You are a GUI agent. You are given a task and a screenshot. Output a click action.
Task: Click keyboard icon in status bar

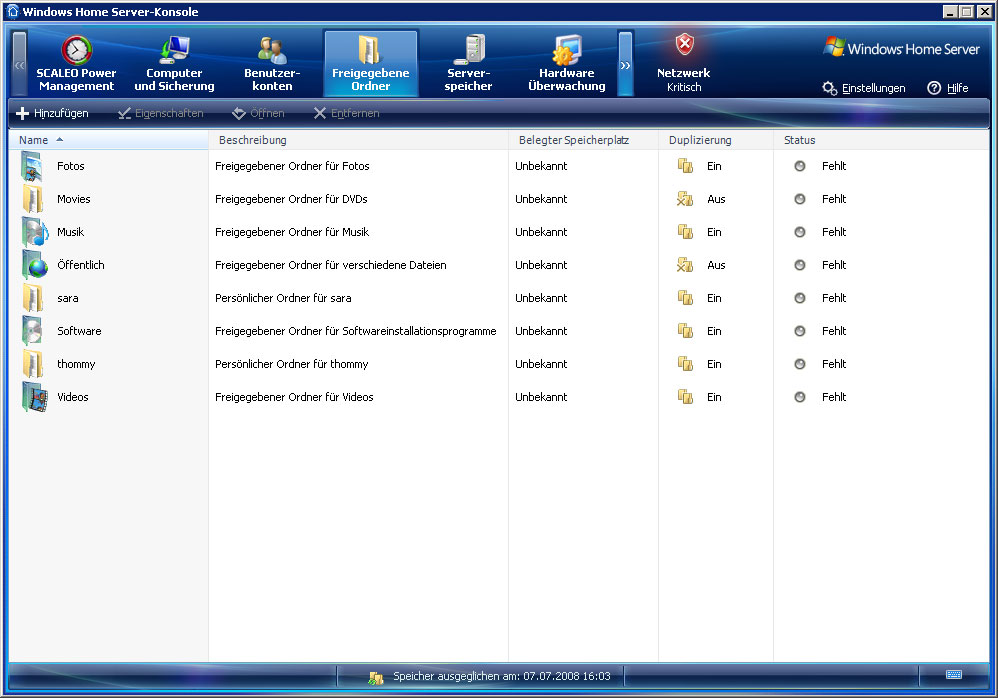pos(953,674)
